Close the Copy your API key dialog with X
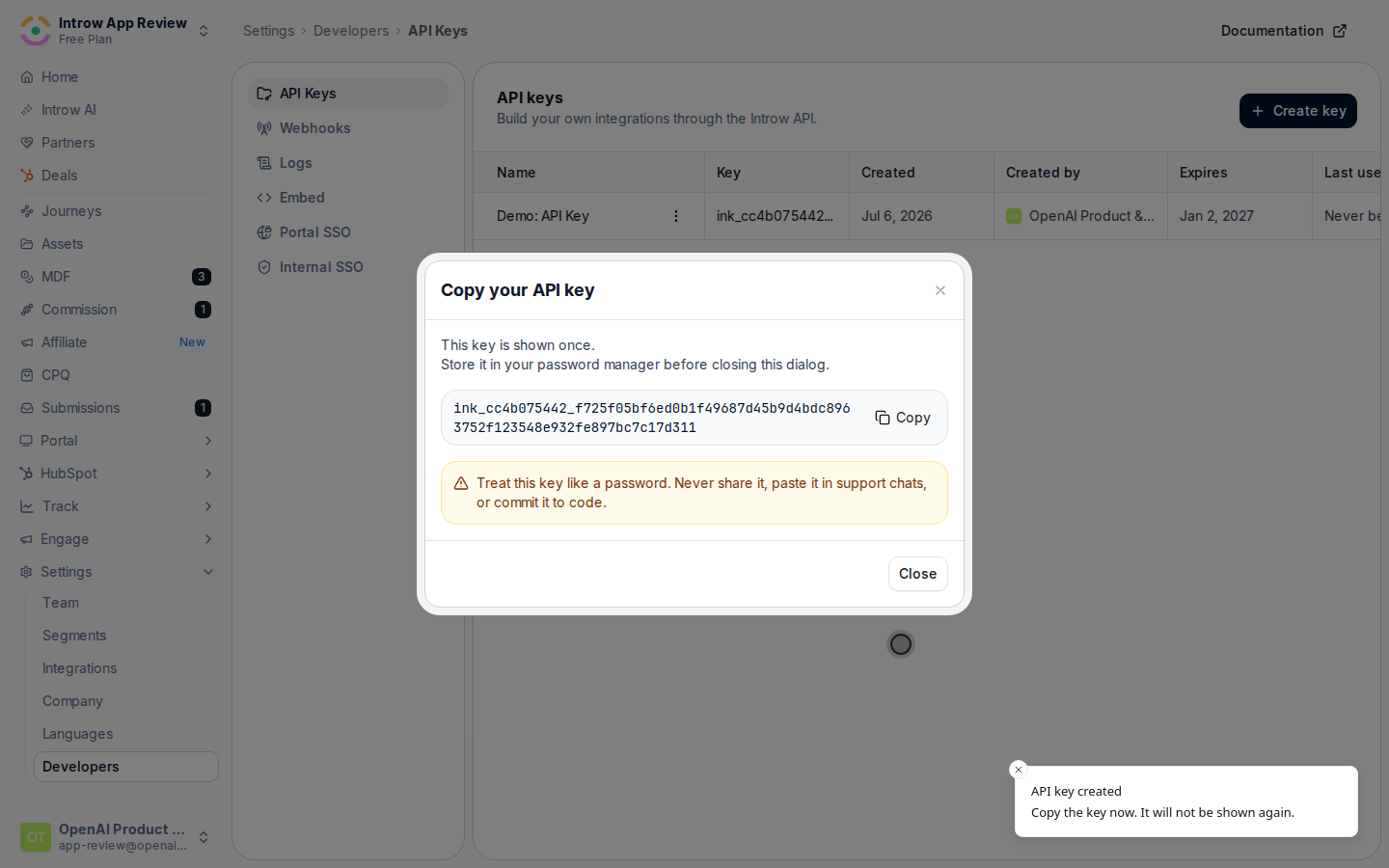 [940, 290]
